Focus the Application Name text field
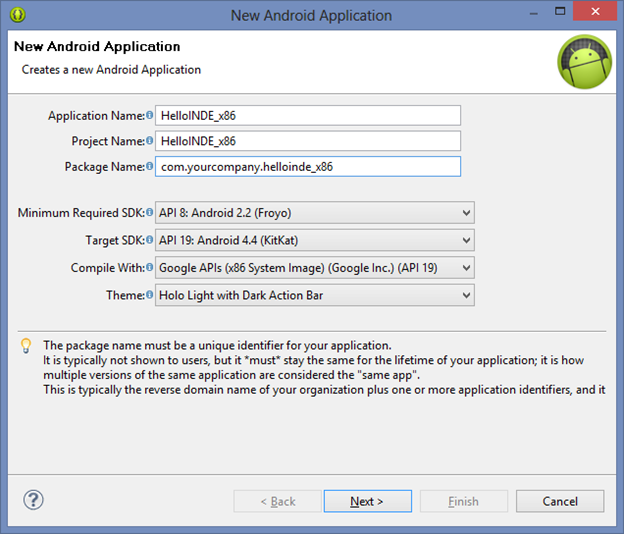Screen dimensions: 624x534 pos(308,115)
